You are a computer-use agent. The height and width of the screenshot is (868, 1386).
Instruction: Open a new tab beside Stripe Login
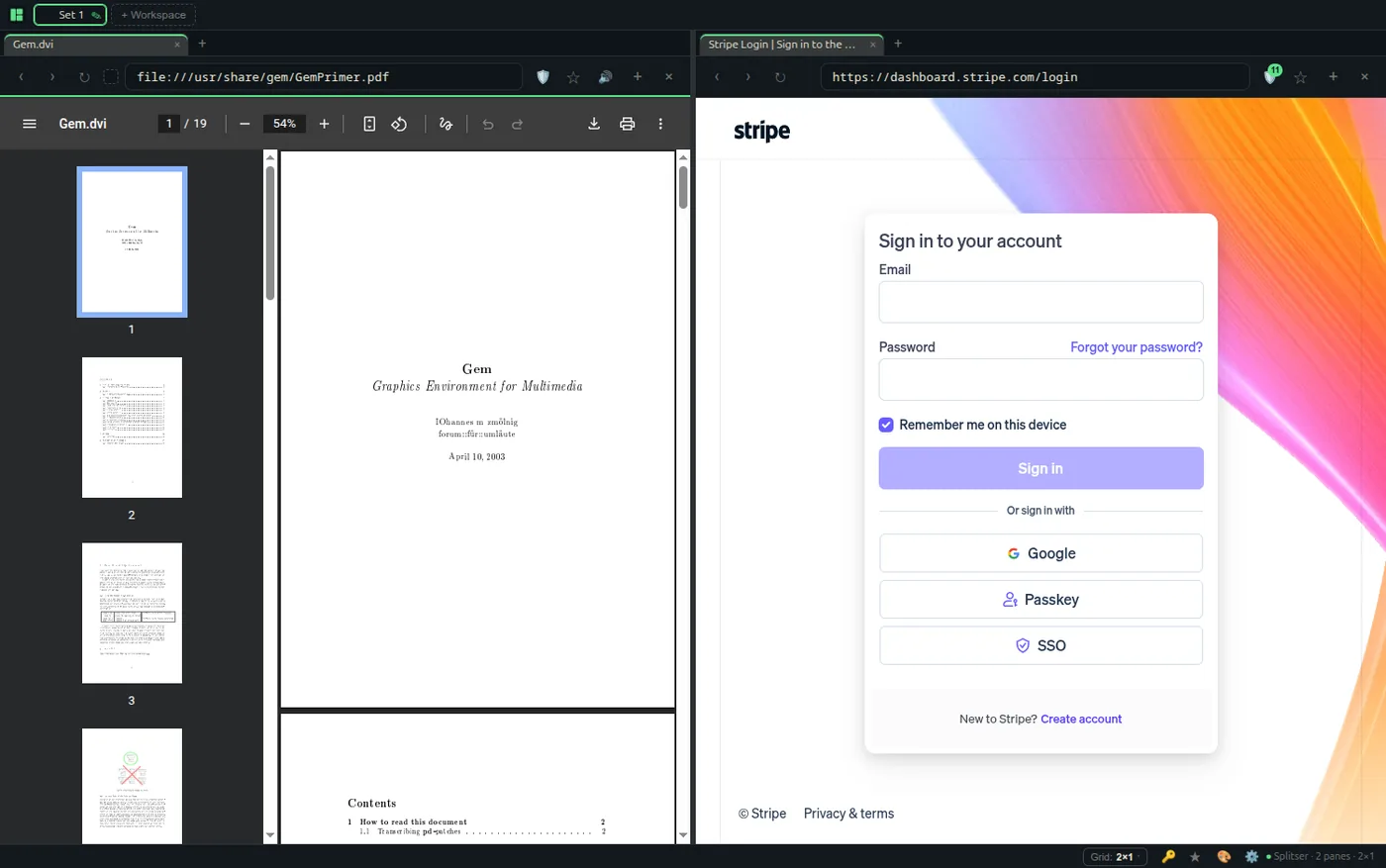tap(898, 44)
